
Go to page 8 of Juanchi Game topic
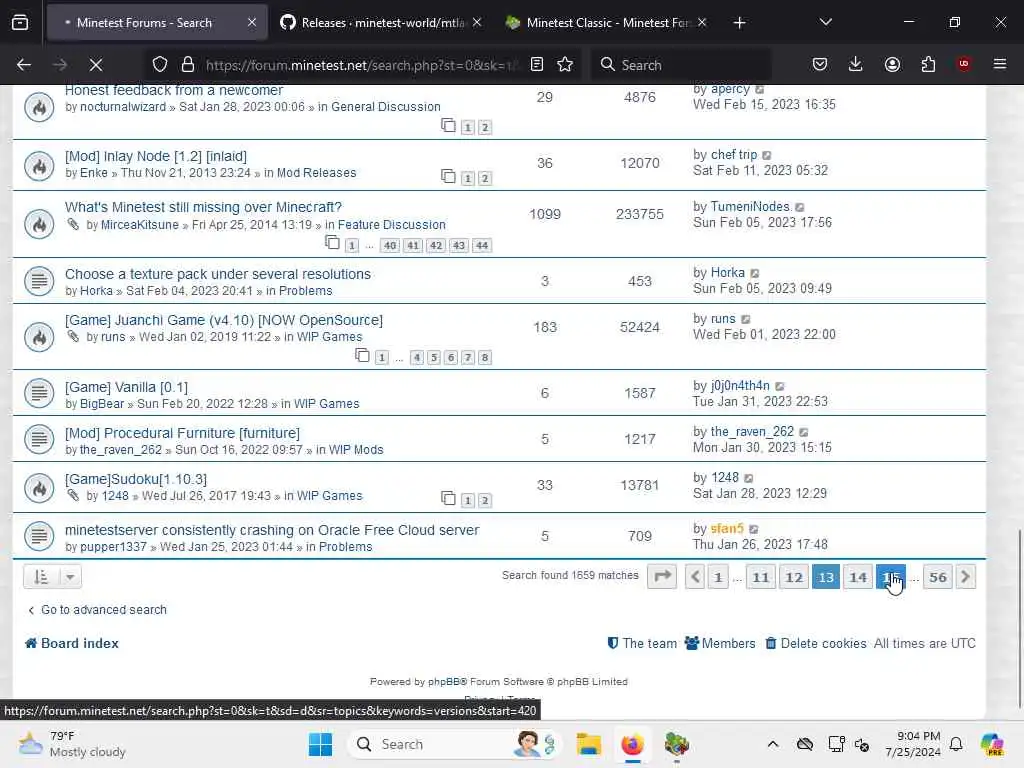(x=485, y=358)
